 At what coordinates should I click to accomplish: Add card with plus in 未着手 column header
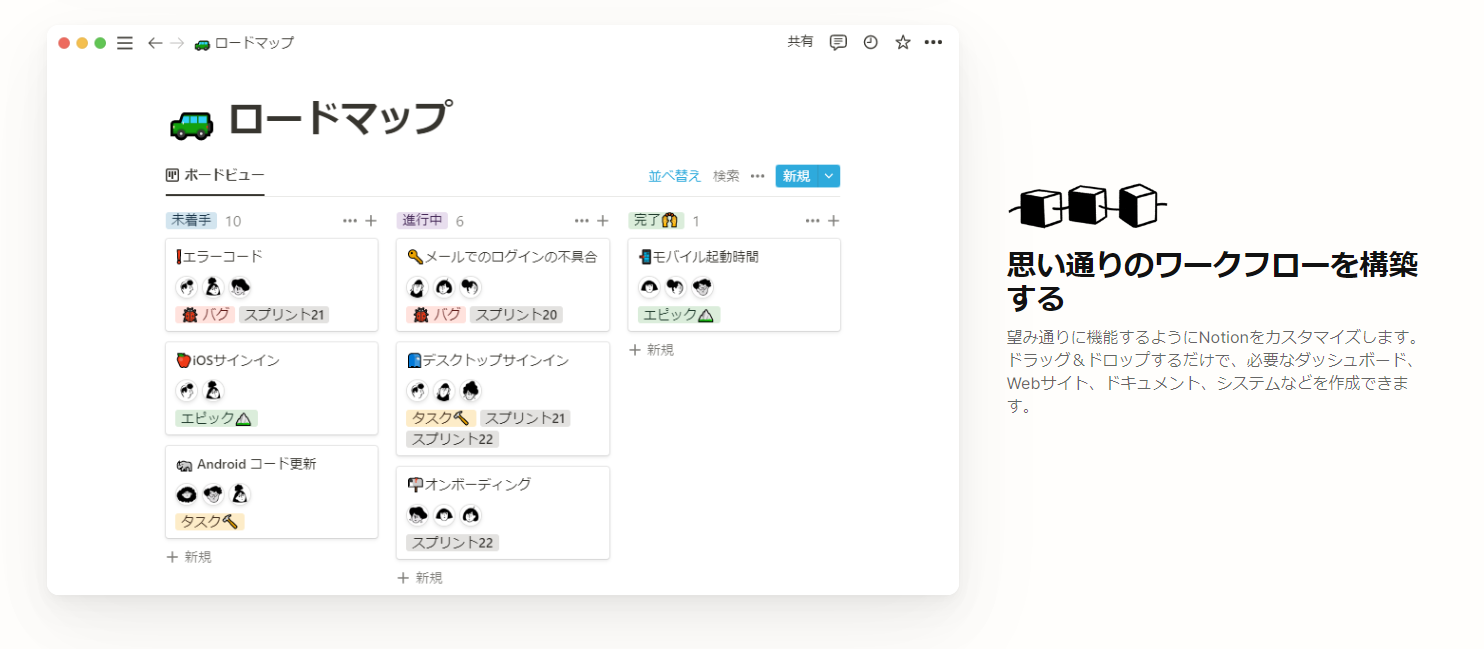pos(371,221)
